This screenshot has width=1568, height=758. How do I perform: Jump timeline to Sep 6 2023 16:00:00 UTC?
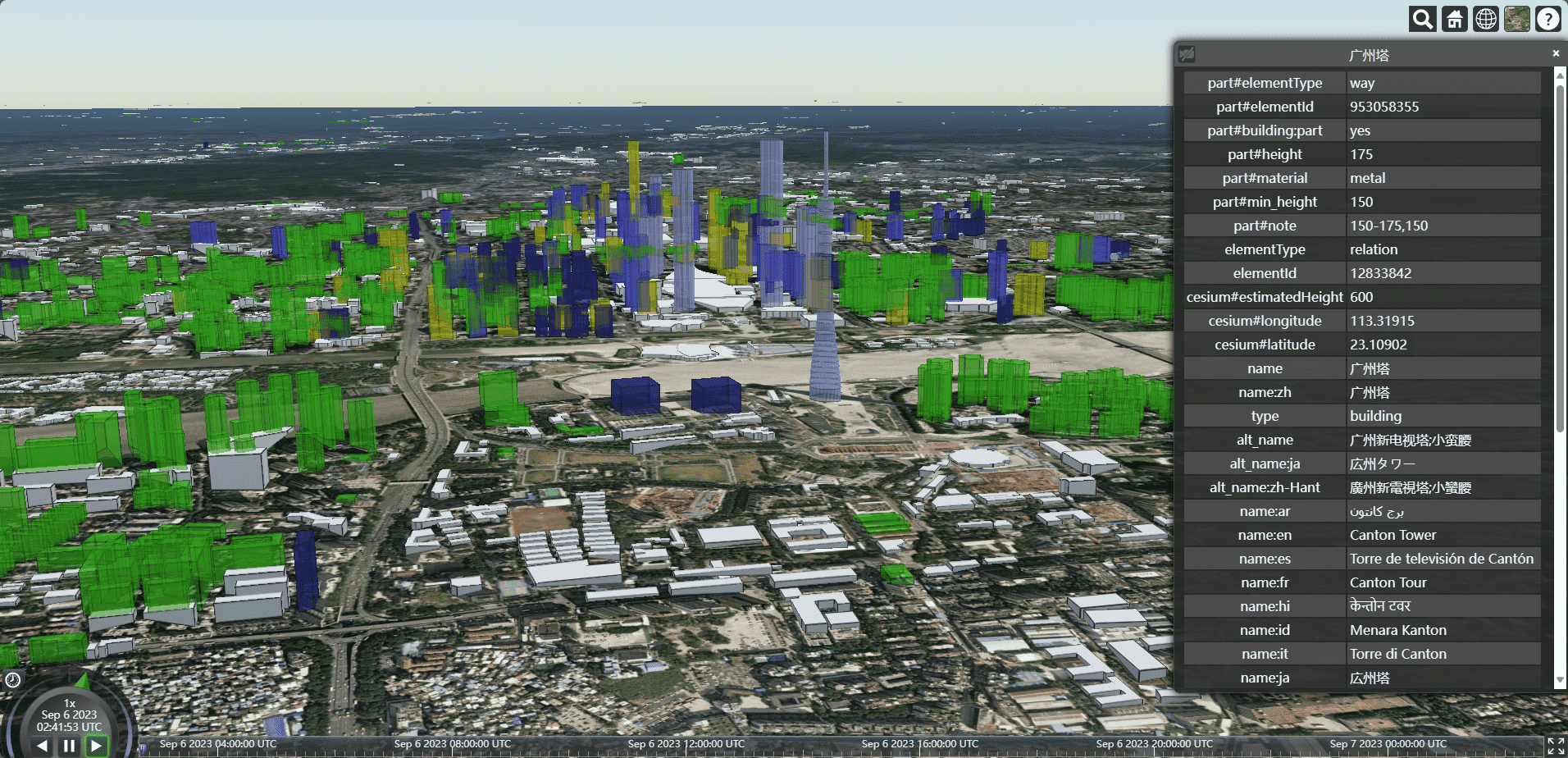[920, 744]
